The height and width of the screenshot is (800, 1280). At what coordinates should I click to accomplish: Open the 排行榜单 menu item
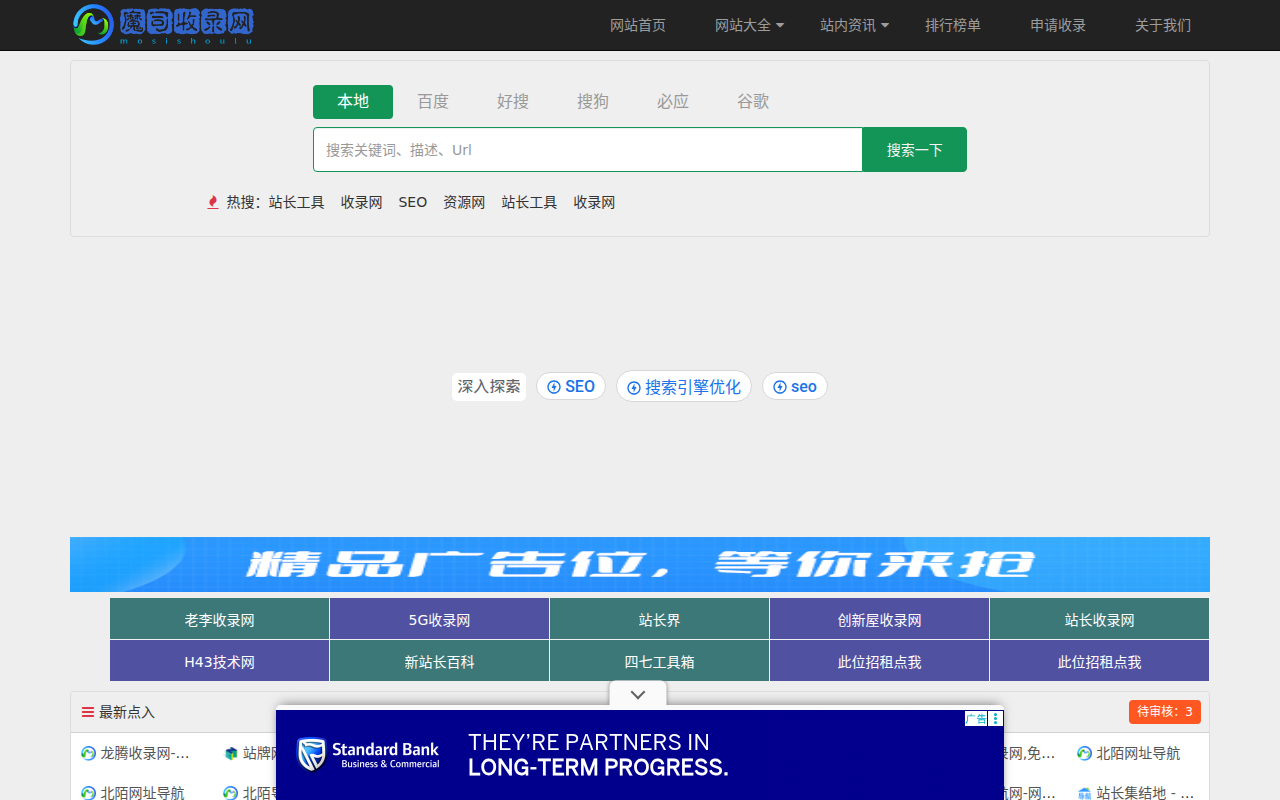953,25
